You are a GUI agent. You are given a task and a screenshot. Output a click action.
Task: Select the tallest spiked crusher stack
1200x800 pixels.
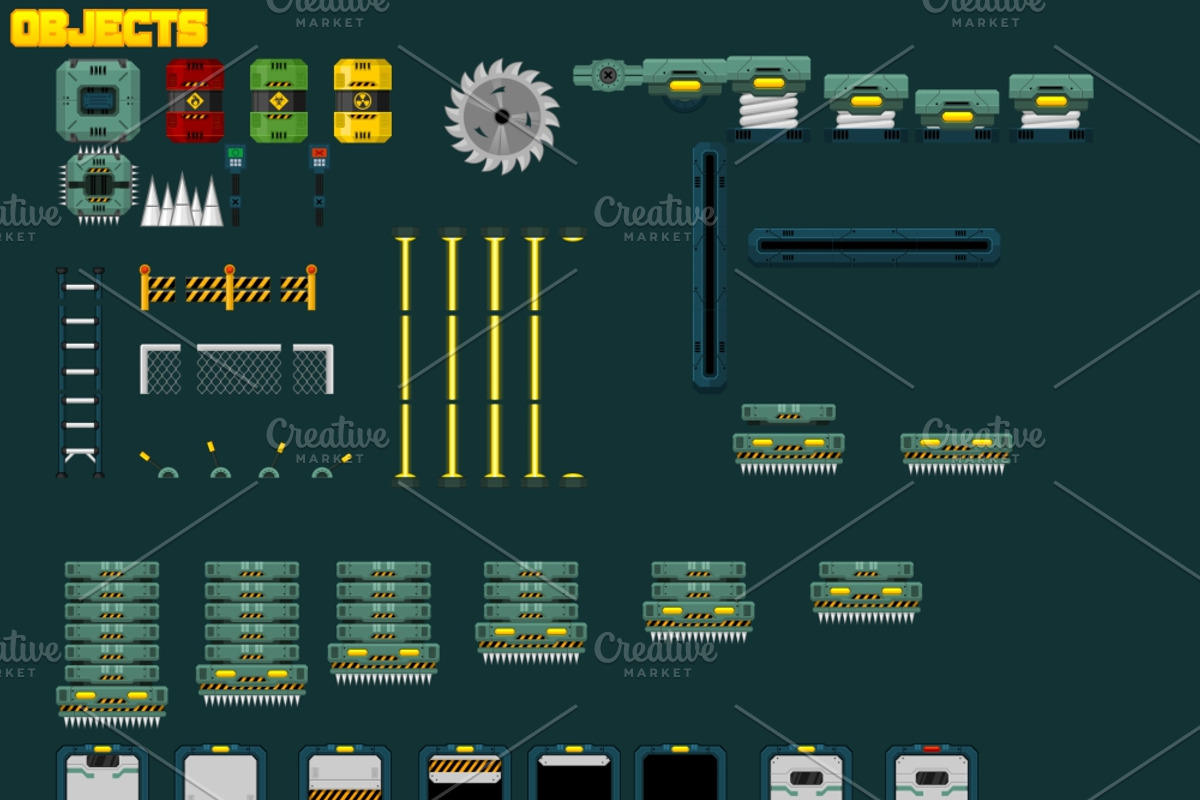(112, 642)
